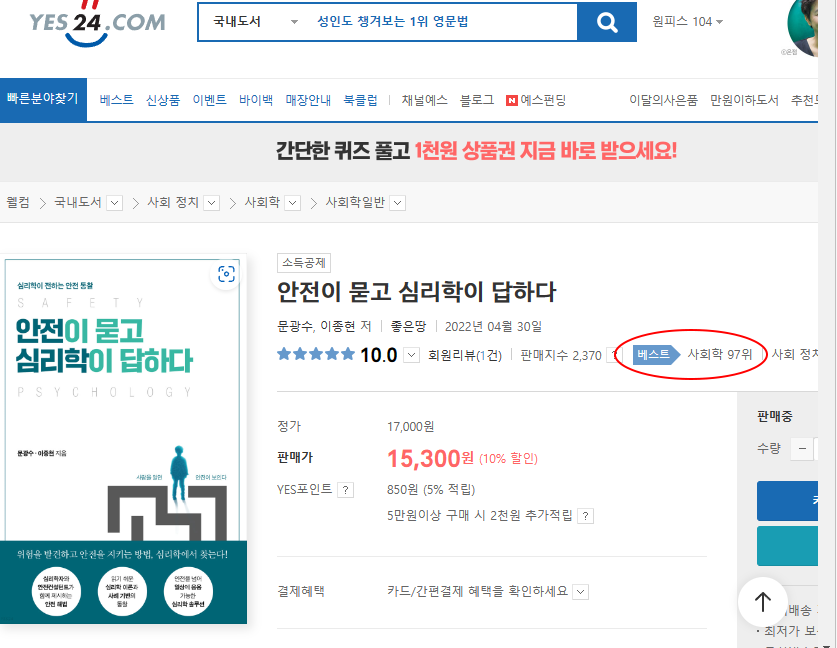Click the help icon after 2천원 추가적립

pyautogui.click(x=586, y=516)
